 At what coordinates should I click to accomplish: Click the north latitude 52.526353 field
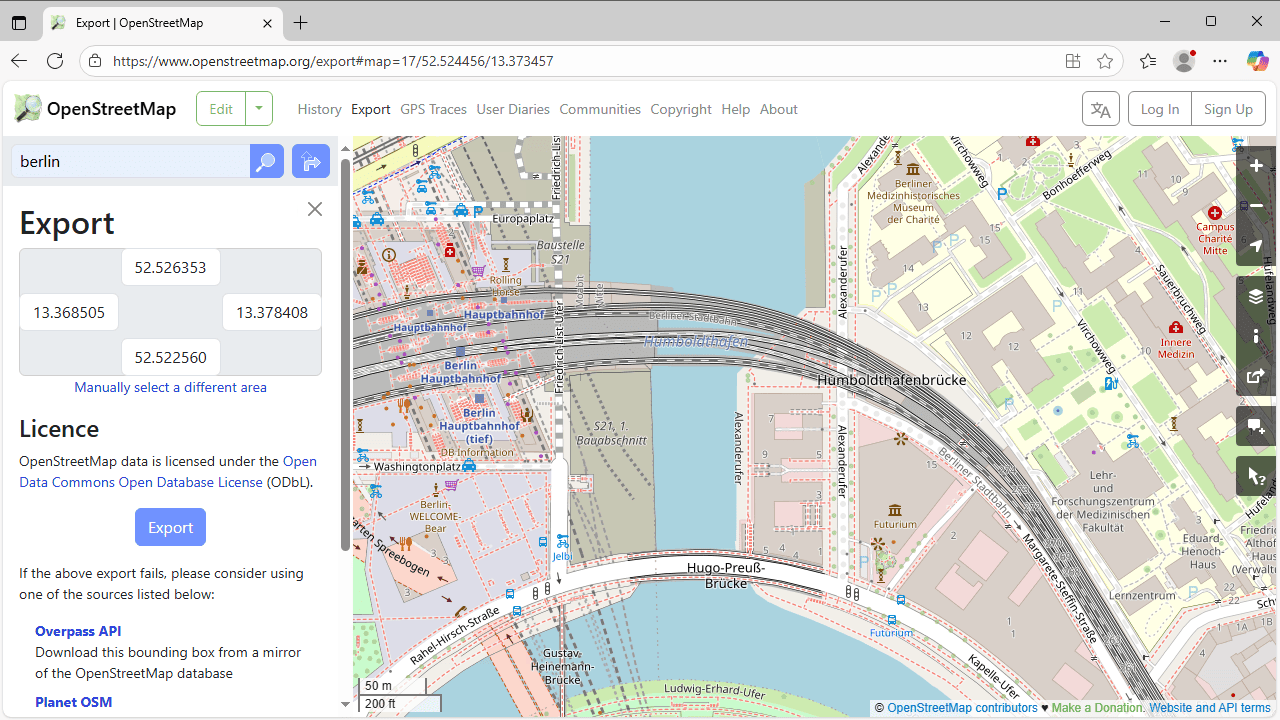click(170, 268)
